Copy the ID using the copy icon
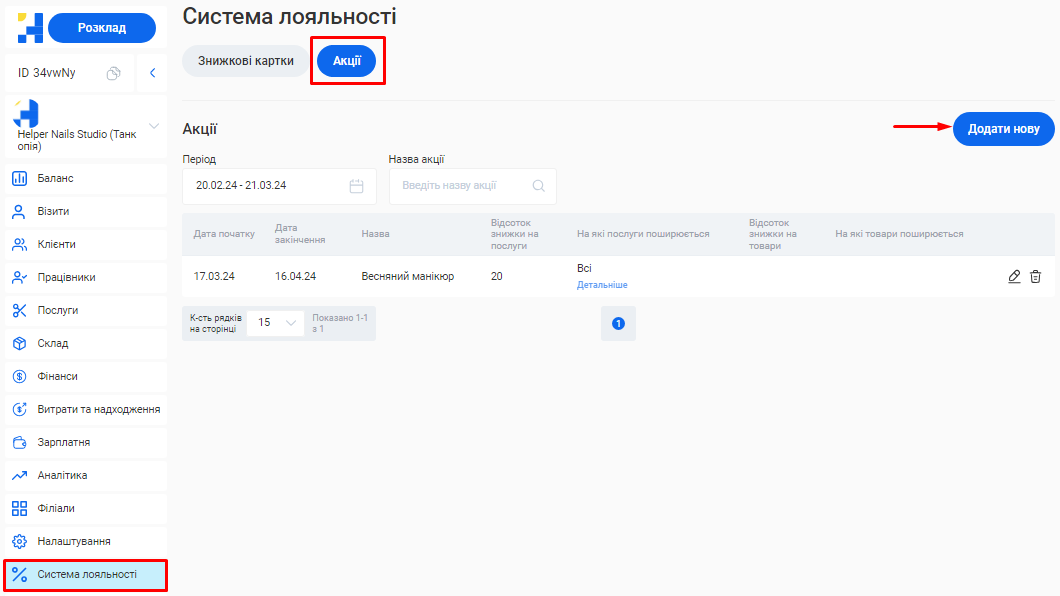 (114, 73)
